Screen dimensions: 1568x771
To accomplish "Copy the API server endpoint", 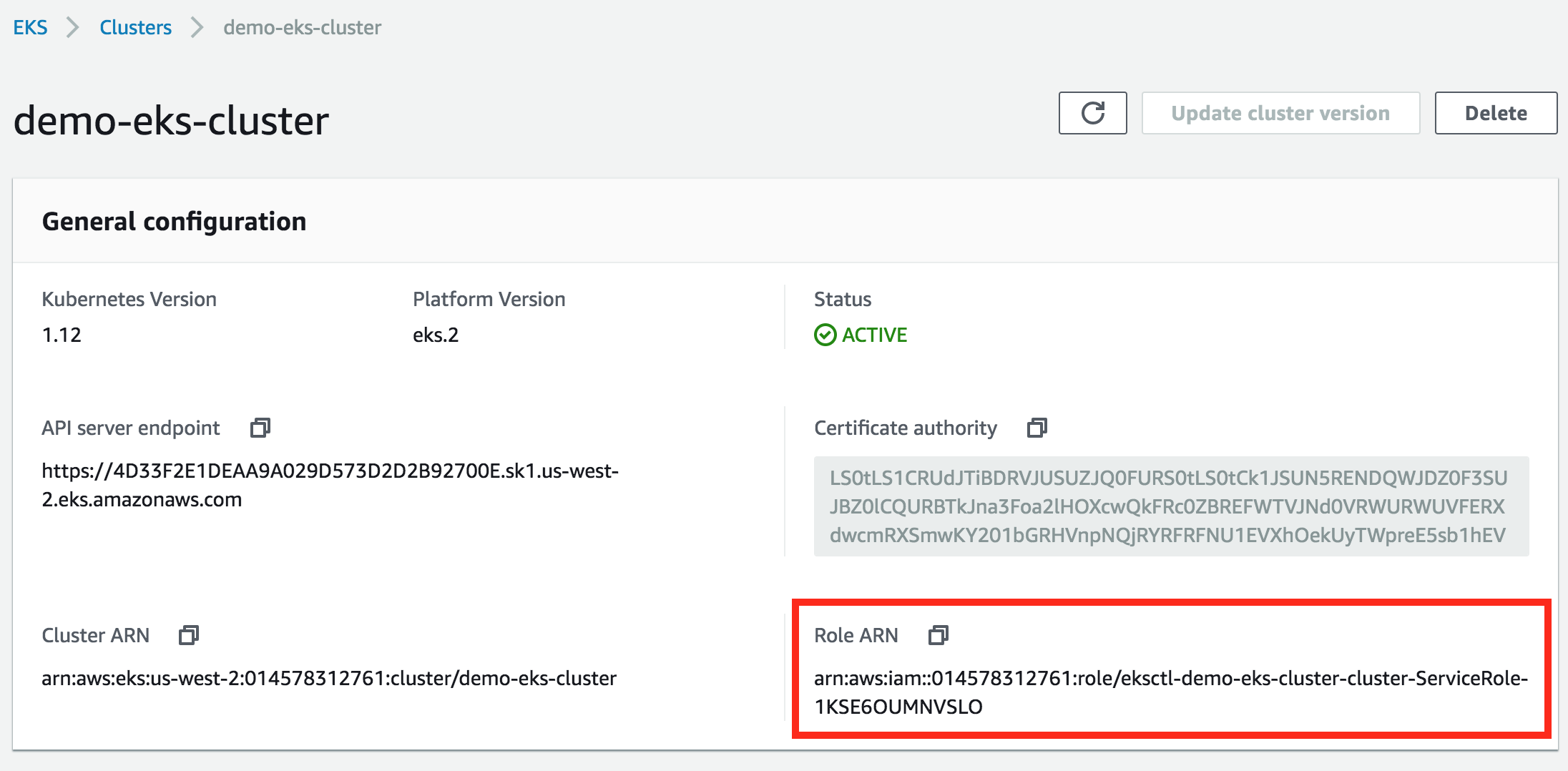I will point(260,428).
